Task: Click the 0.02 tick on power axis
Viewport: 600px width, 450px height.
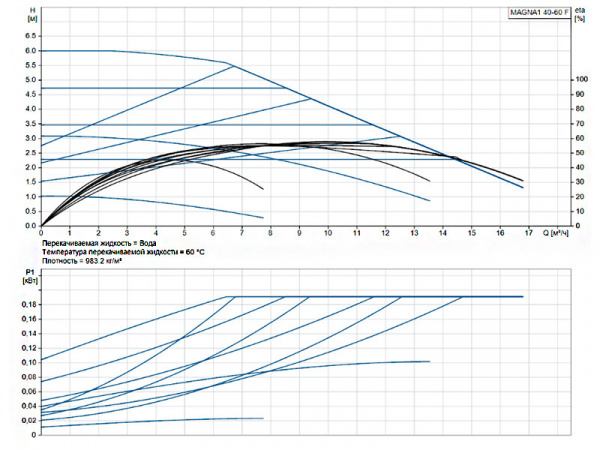Action: [x=29, y=419]
